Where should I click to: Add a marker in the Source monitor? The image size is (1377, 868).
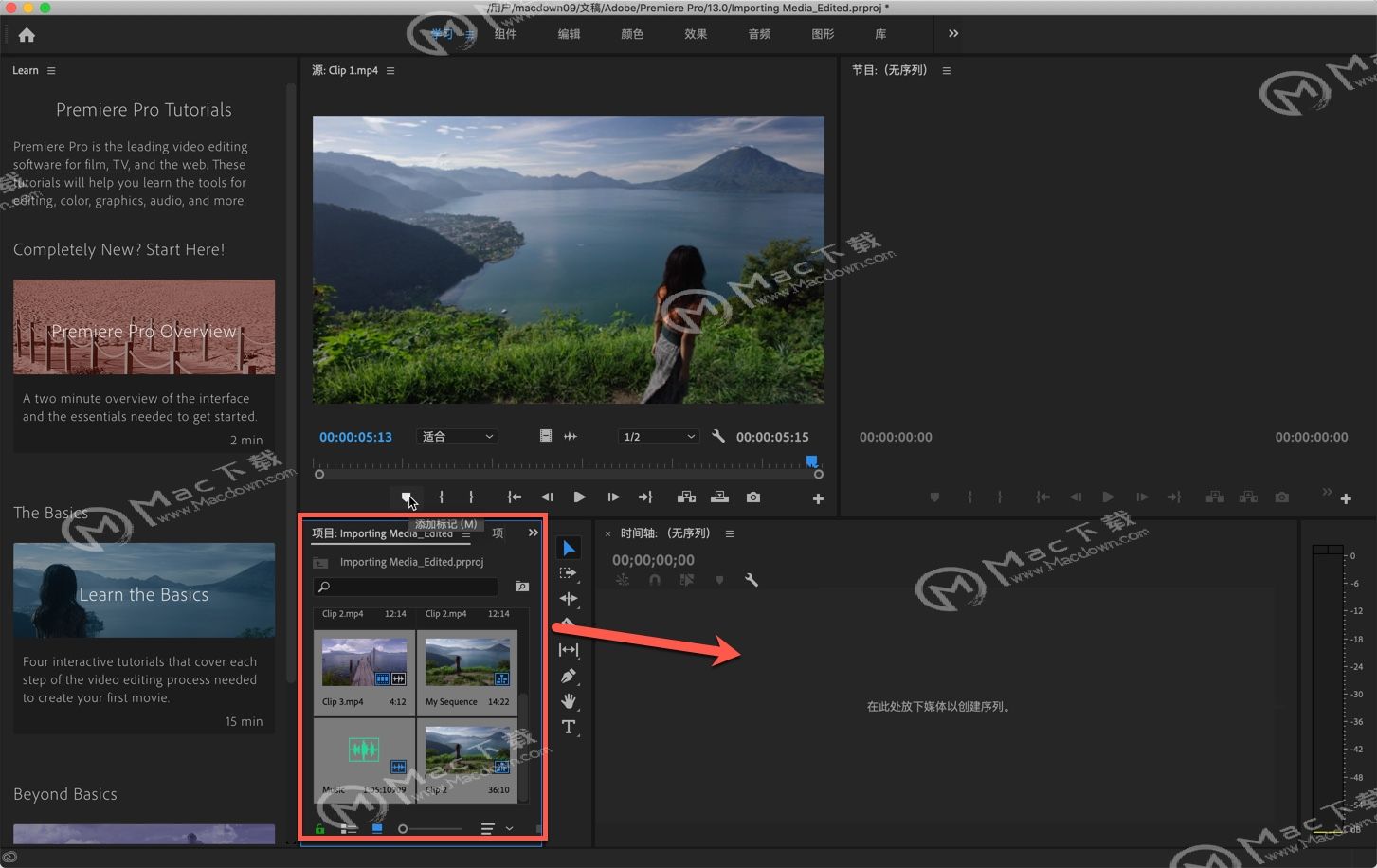[x=406, y=497]
